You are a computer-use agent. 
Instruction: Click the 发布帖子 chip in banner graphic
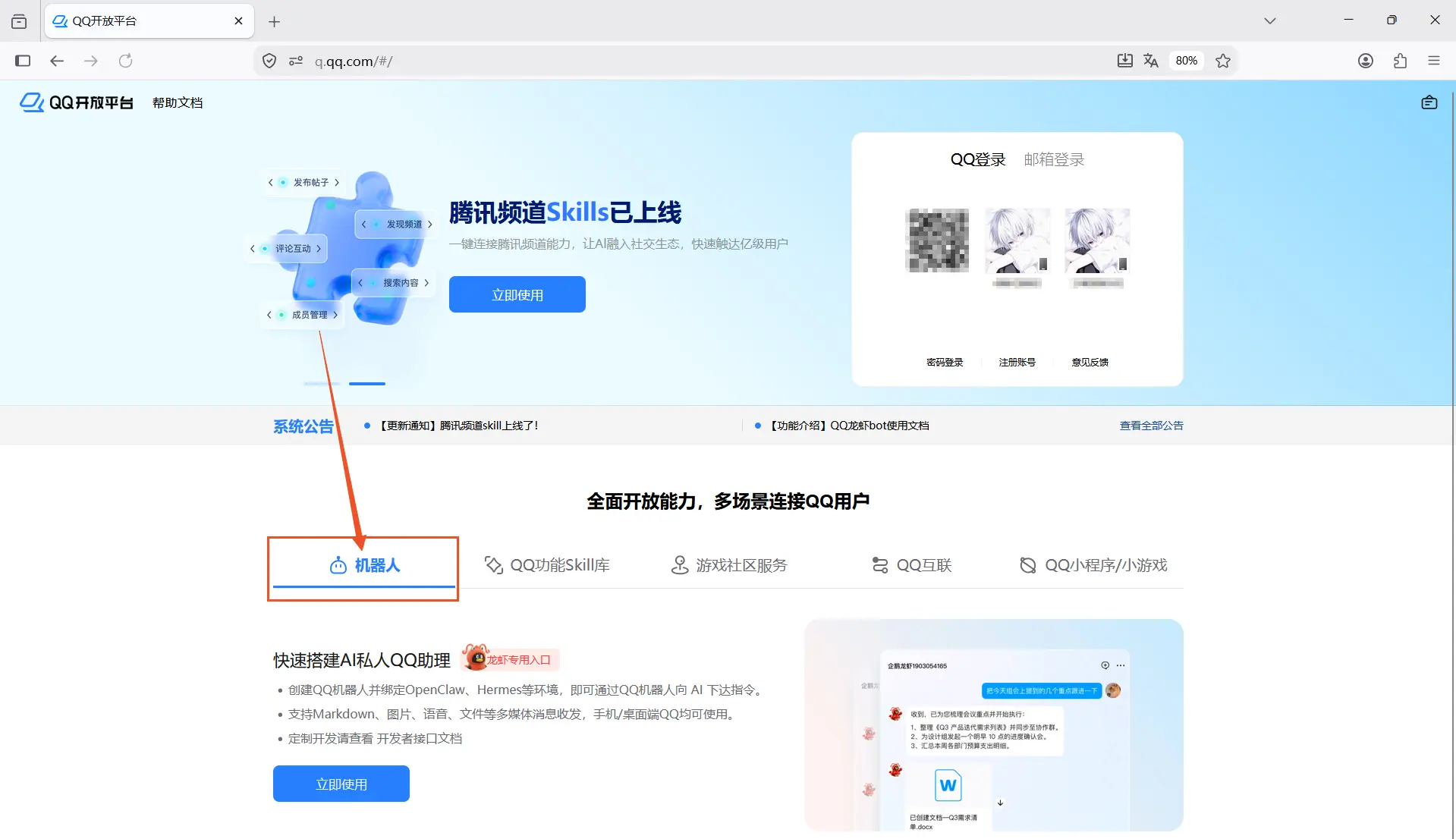(x=303, y=182)
